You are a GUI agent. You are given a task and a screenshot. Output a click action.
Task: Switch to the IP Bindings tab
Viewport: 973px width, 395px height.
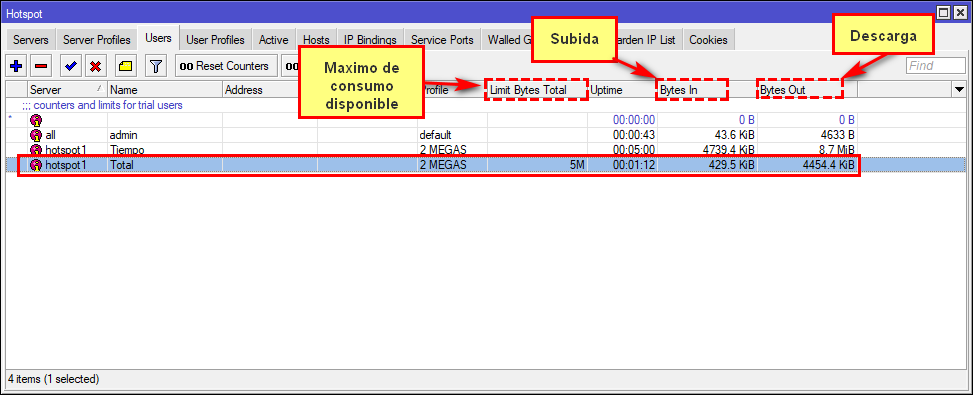click(370, 40)
